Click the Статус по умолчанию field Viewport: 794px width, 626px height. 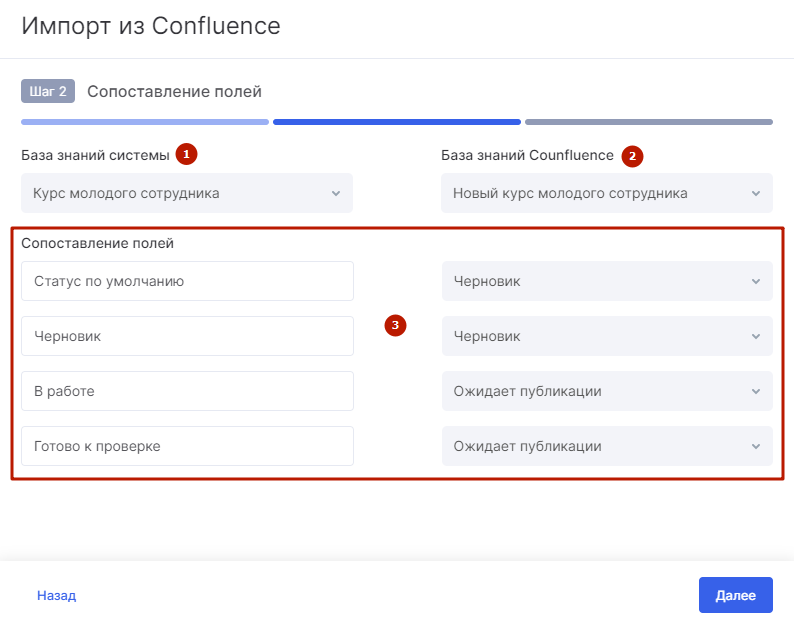pyautogui.click(x=187, y=281)
